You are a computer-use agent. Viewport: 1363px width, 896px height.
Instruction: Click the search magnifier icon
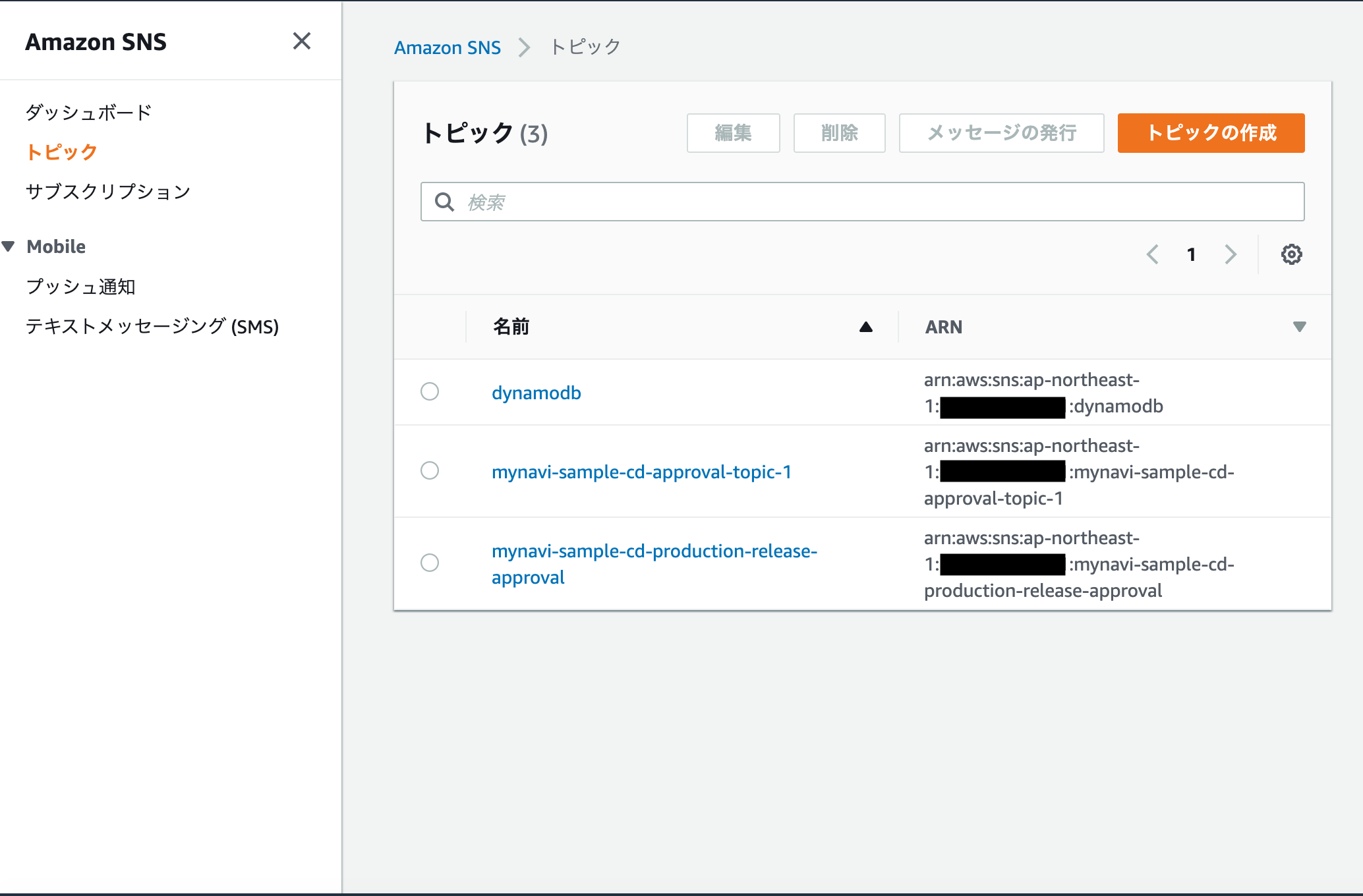point(445,202)
